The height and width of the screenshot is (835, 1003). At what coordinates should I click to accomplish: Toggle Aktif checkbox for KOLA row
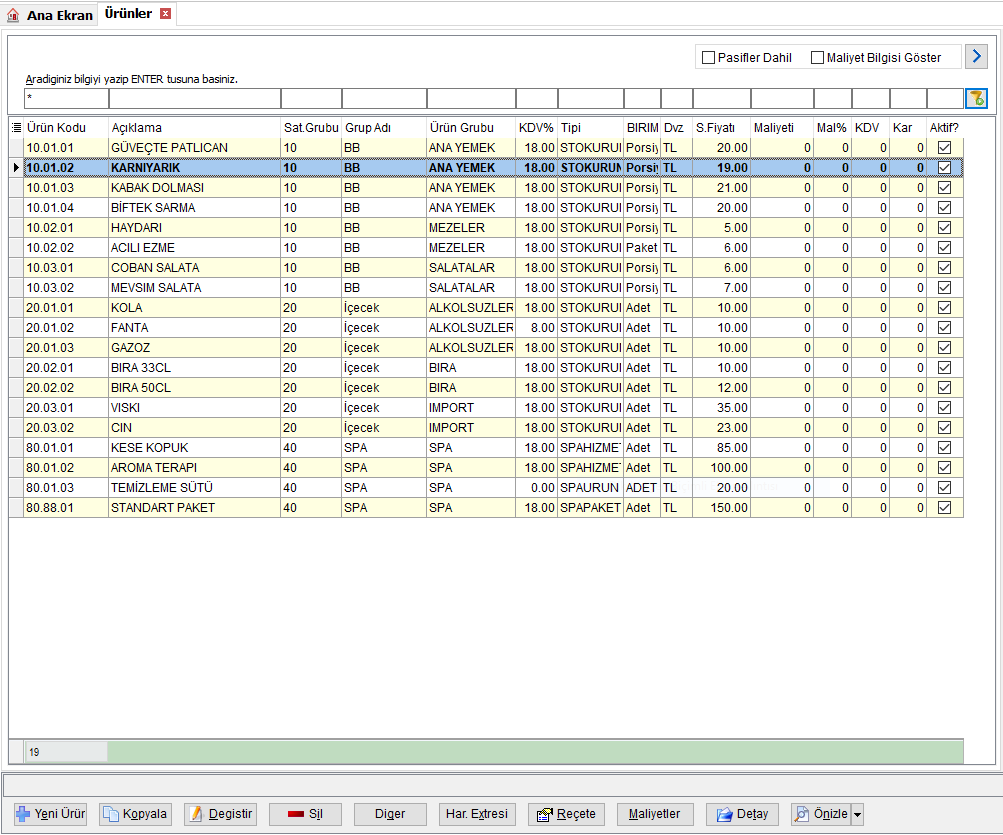point(944,308)
